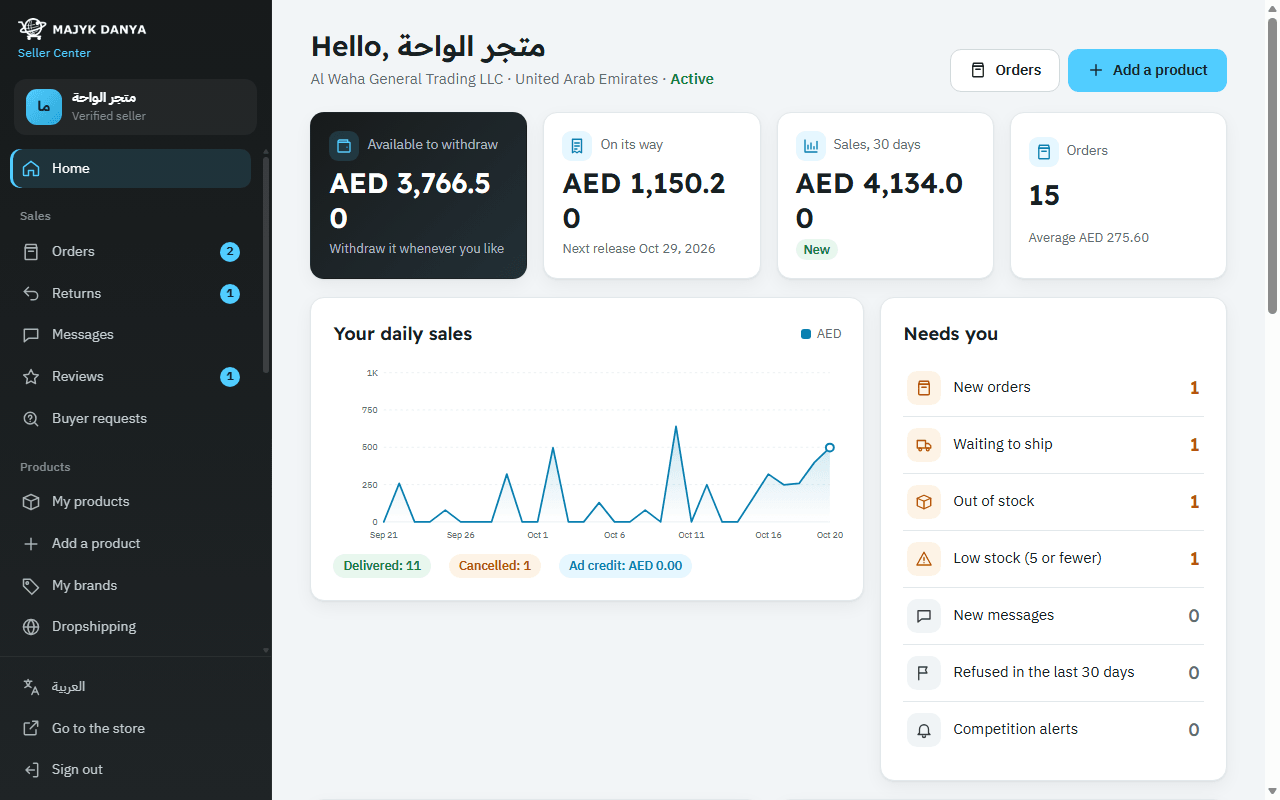Viewport: 1280px width, 800px height.
Task: Click the Returns arrow icon in the sidebar
Action: pos(32,293)
